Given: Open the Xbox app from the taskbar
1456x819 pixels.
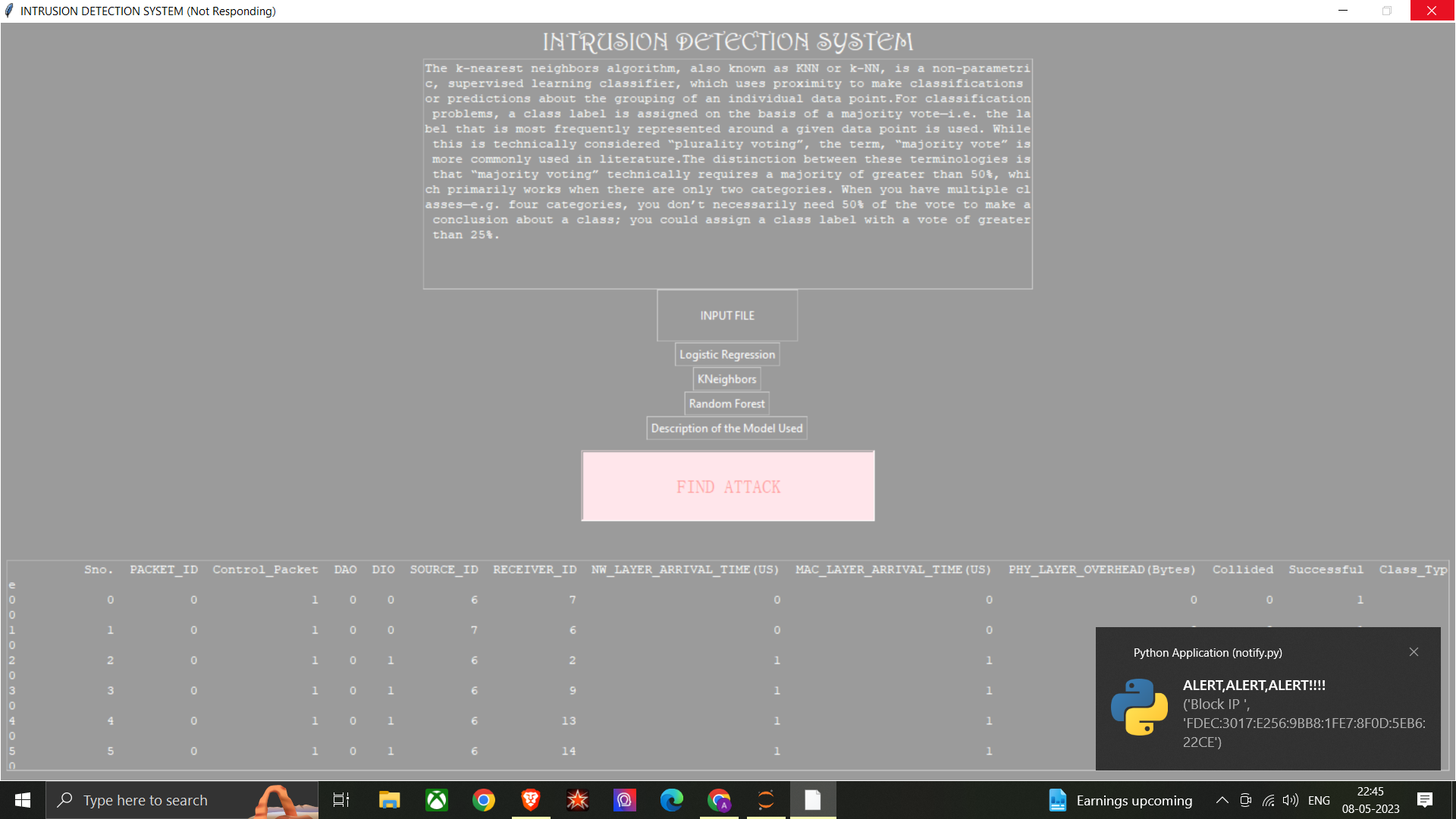Looking at the screenshot, I should pos(436,800).
